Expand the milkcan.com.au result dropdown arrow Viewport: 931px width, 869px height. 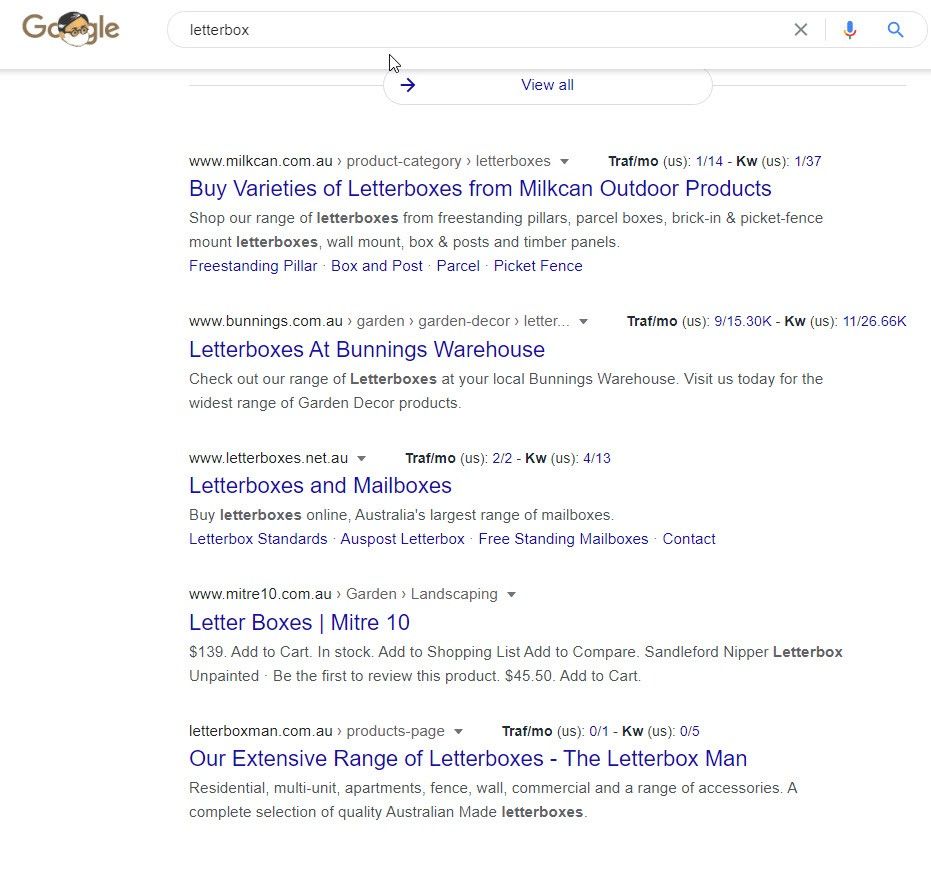(x=564, y=161)
